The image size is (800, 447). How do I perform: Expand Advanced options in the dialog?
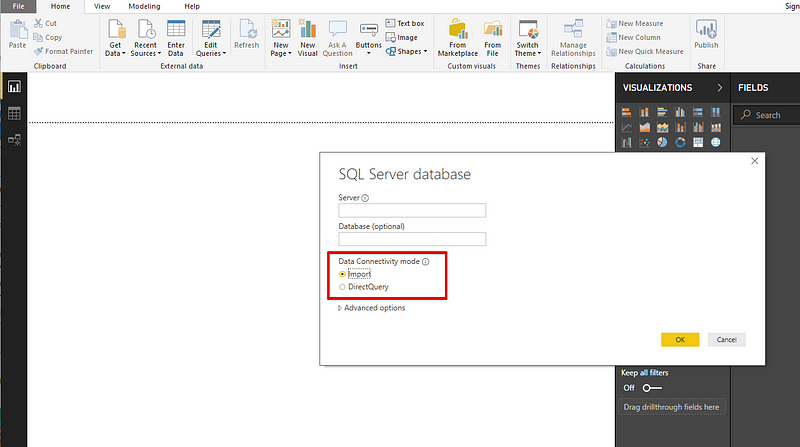(372, 308)
